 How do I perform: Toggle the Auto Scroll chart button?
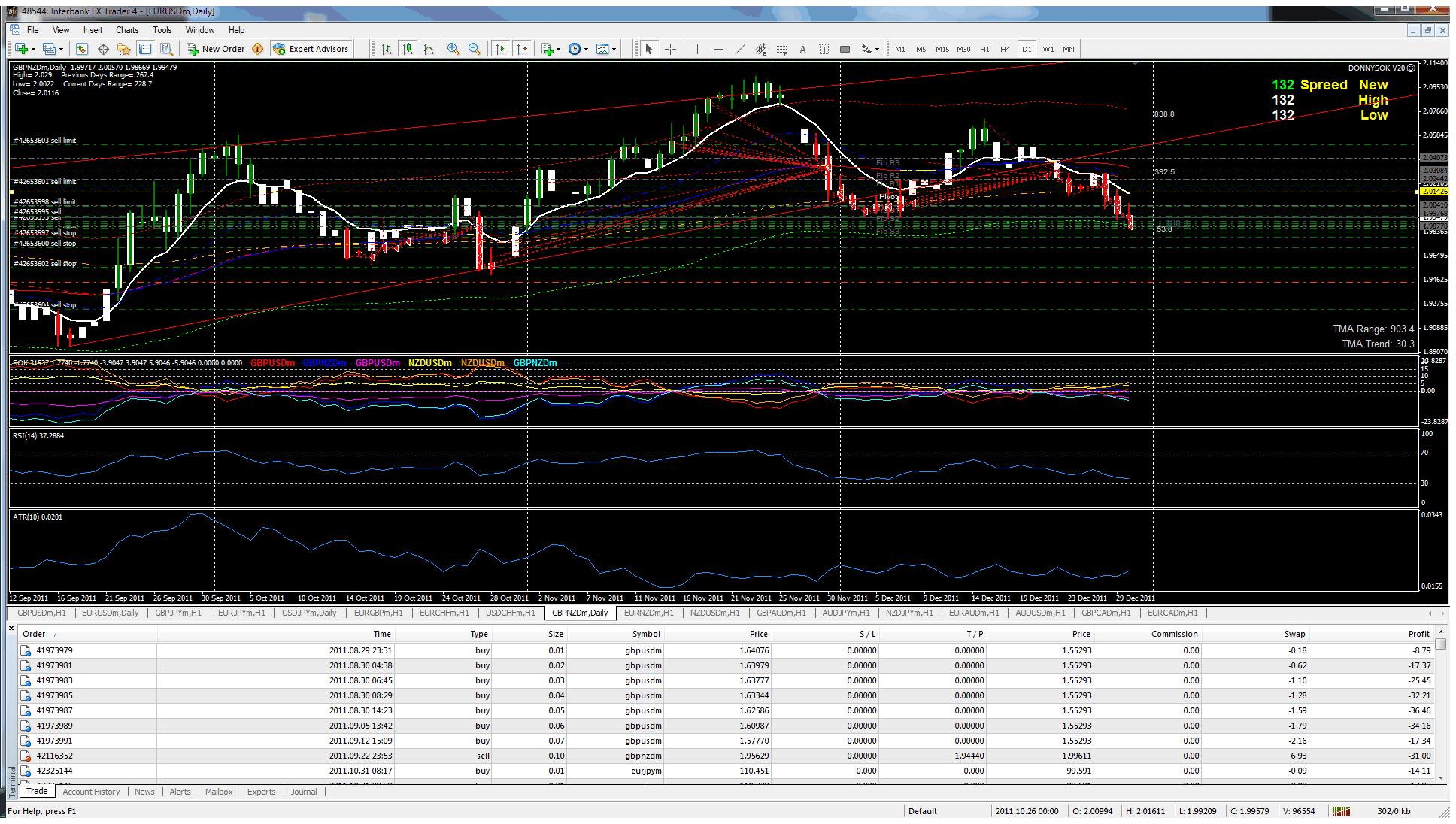[501, 49]
